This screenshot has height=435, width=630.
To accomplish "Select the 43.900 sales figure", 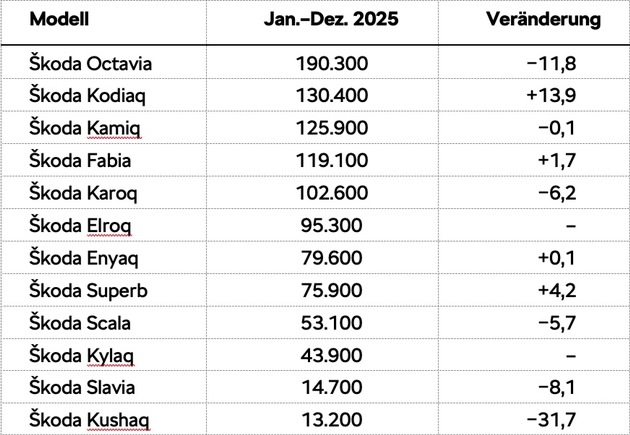I will (x=333, y=356).
